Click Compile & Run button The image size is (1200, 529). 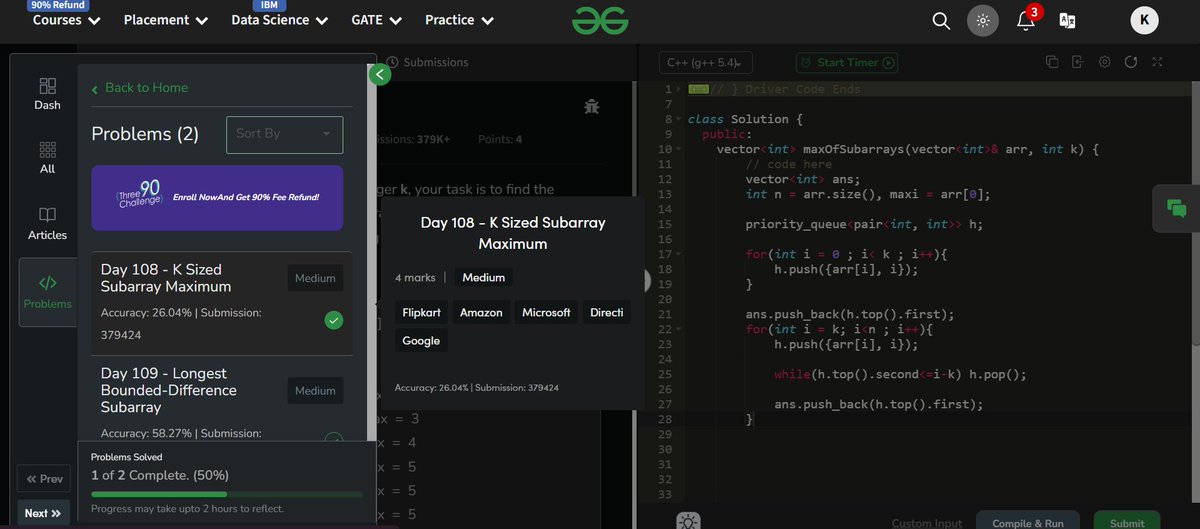click(1028, 521)
